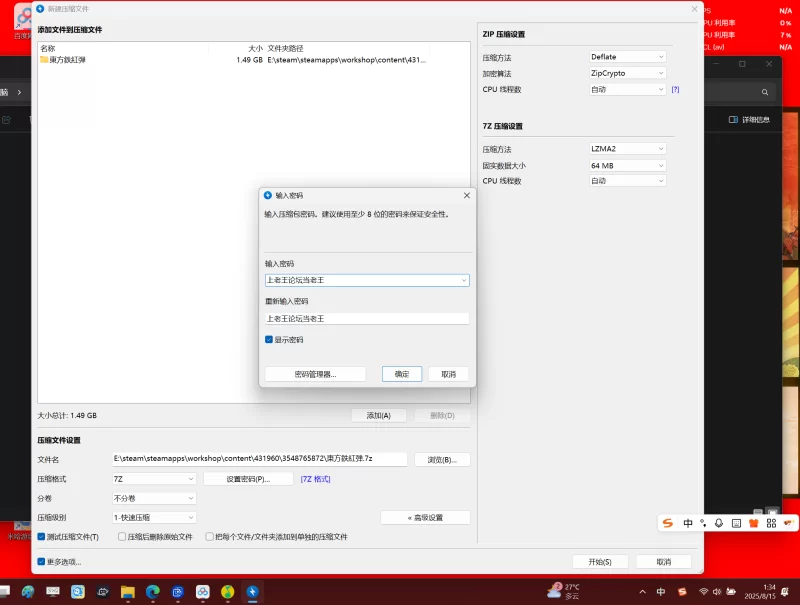This screenshot has width=800, height=605.
Task: Expand the 压缩格式 7Z dropdown
Action: point(154,479)
